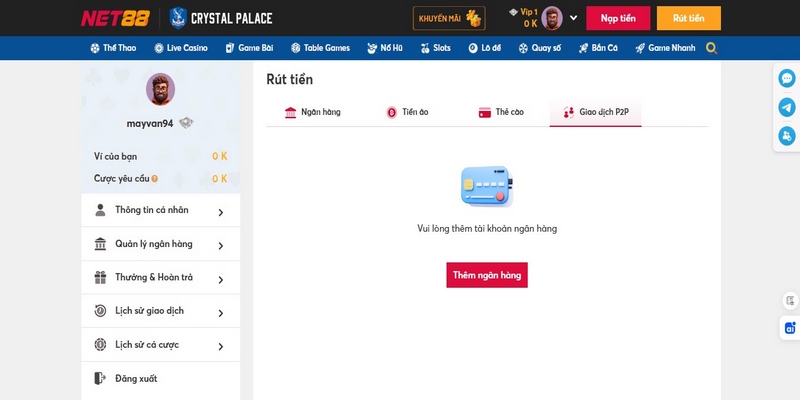The width and height of the screenshot is (800, 400).
Task: Click the door exit icon beside Đăng xuất
Action: click(x=100, y=378)
